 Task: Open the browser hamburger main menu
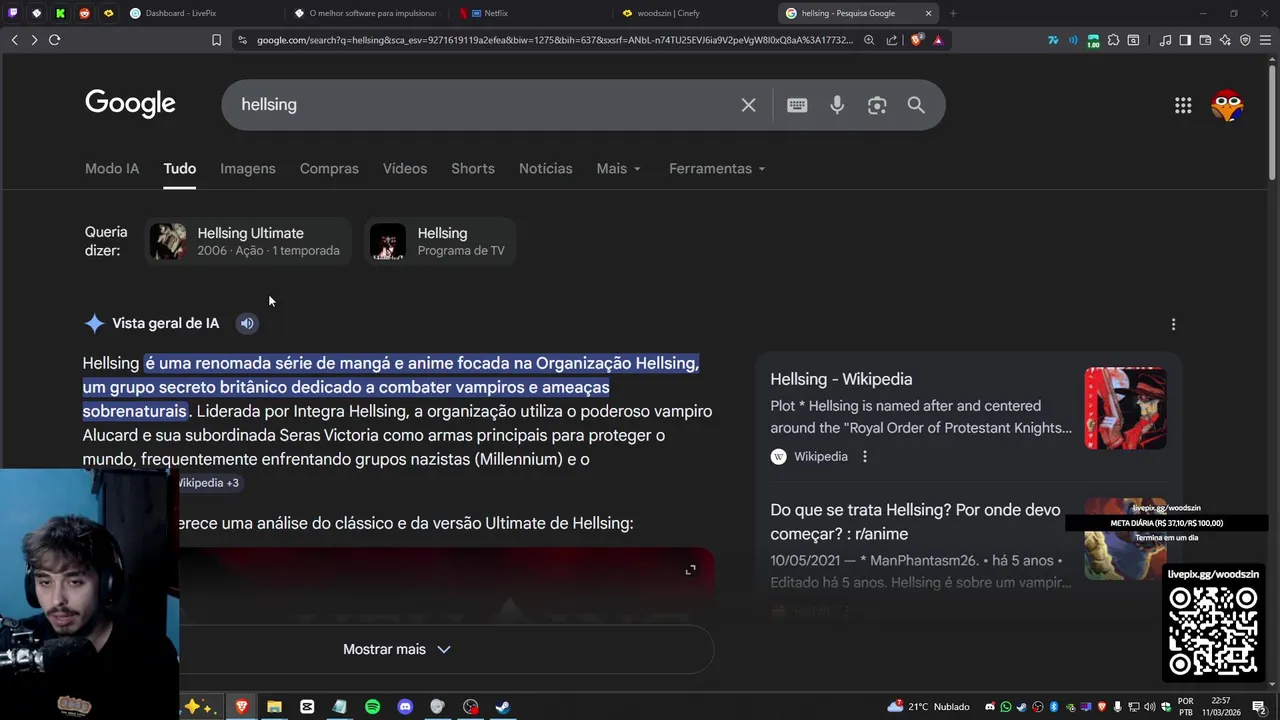1265,40
